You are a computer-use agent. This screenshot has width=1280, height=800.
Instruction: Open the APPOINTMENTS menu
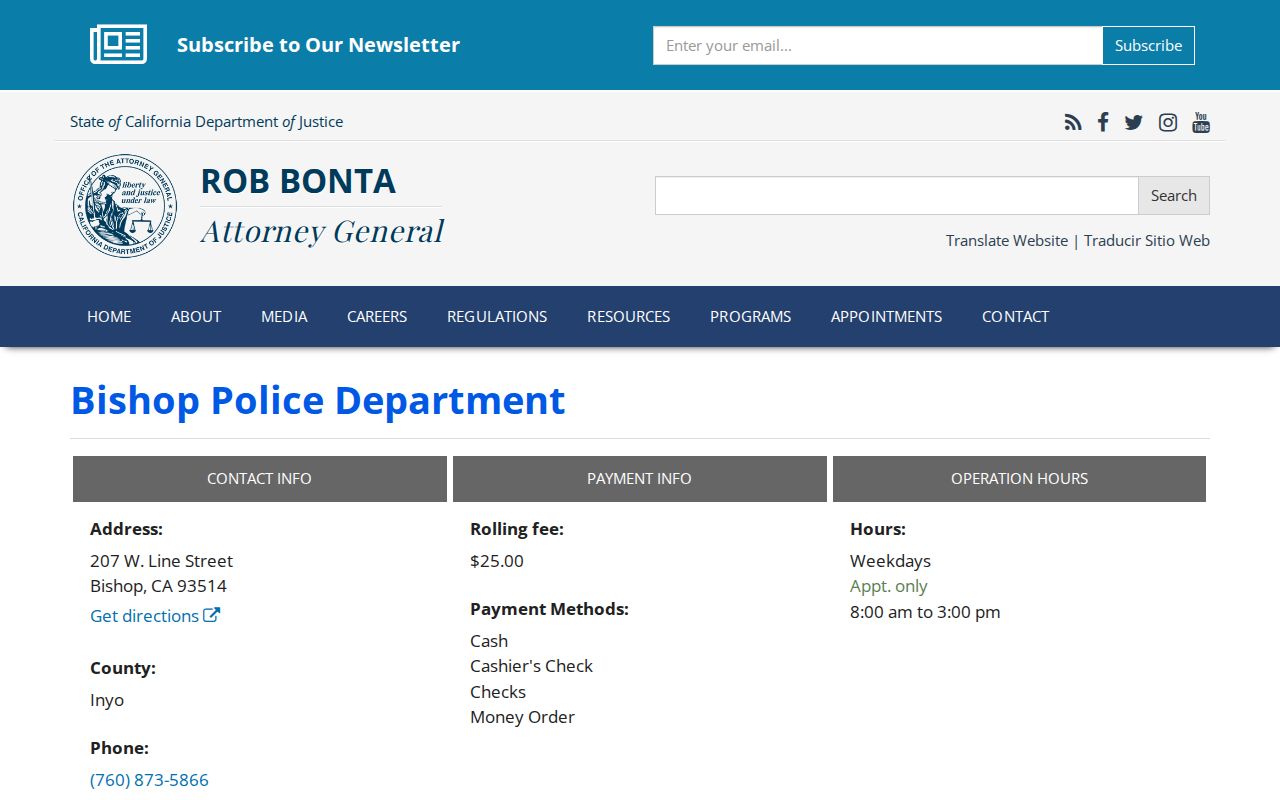[x=886, y=316]
